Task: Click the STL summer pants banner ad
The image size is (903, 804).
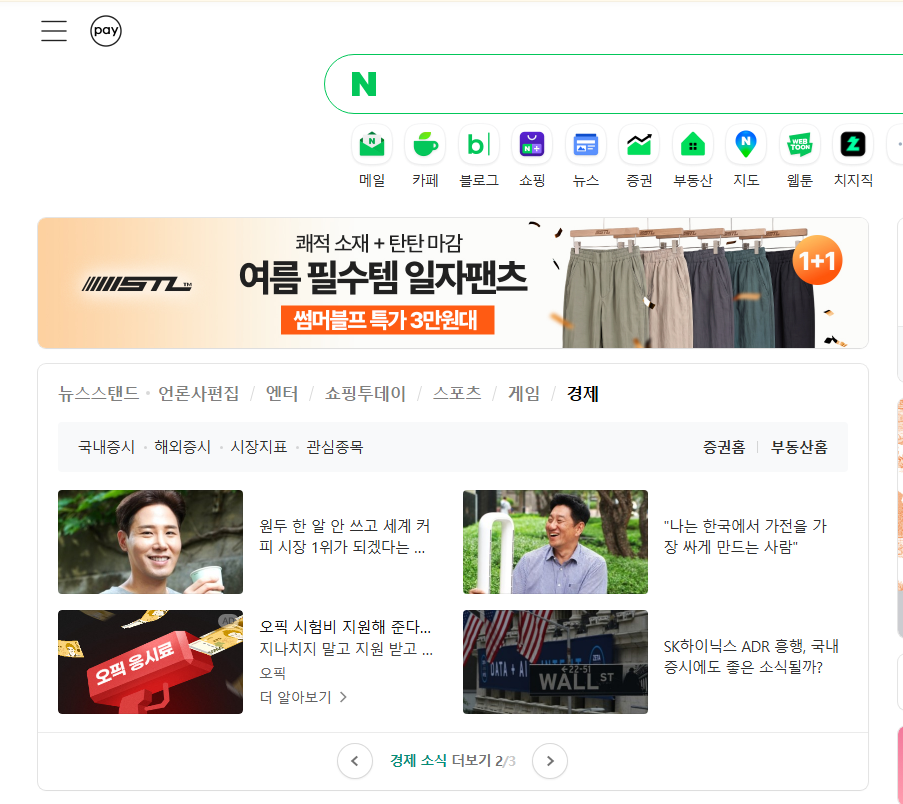Action: 453,283
